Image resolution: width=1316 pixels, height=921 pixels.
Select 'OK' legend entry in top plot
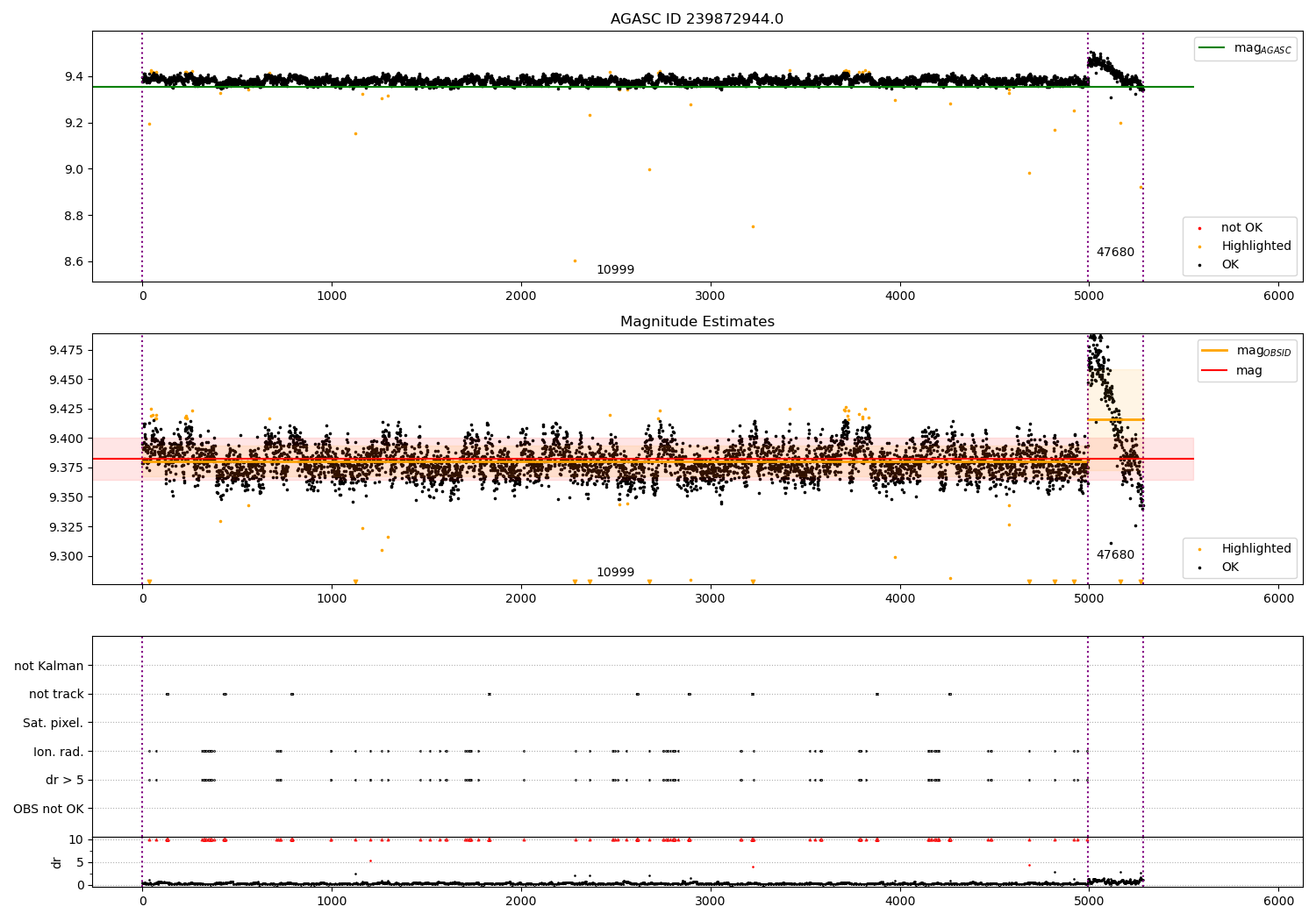pos(1230,265)
